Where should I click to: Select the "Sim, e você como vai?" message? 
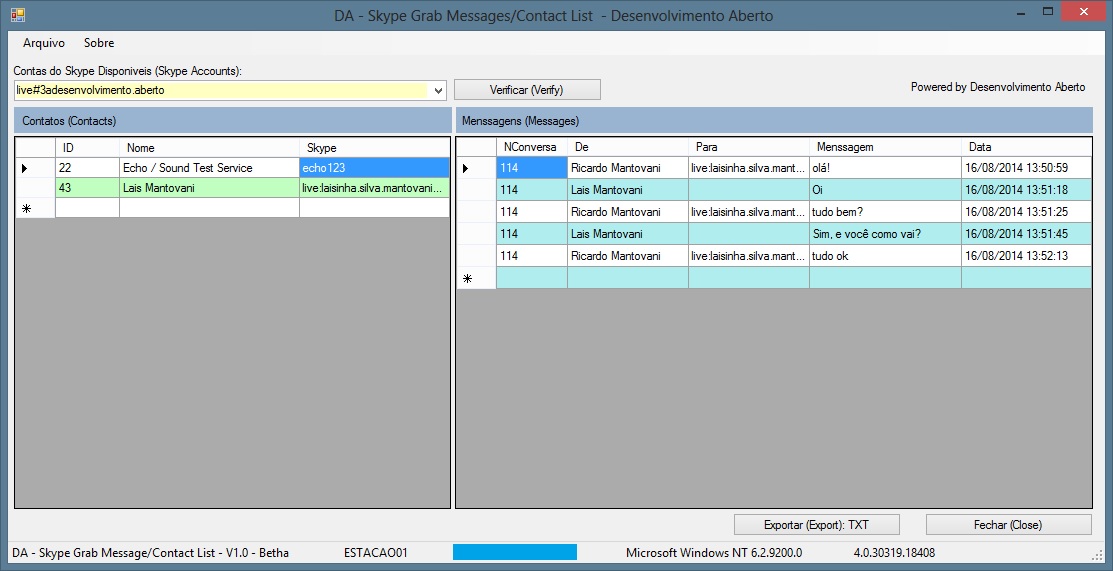(x=884, y=234)
